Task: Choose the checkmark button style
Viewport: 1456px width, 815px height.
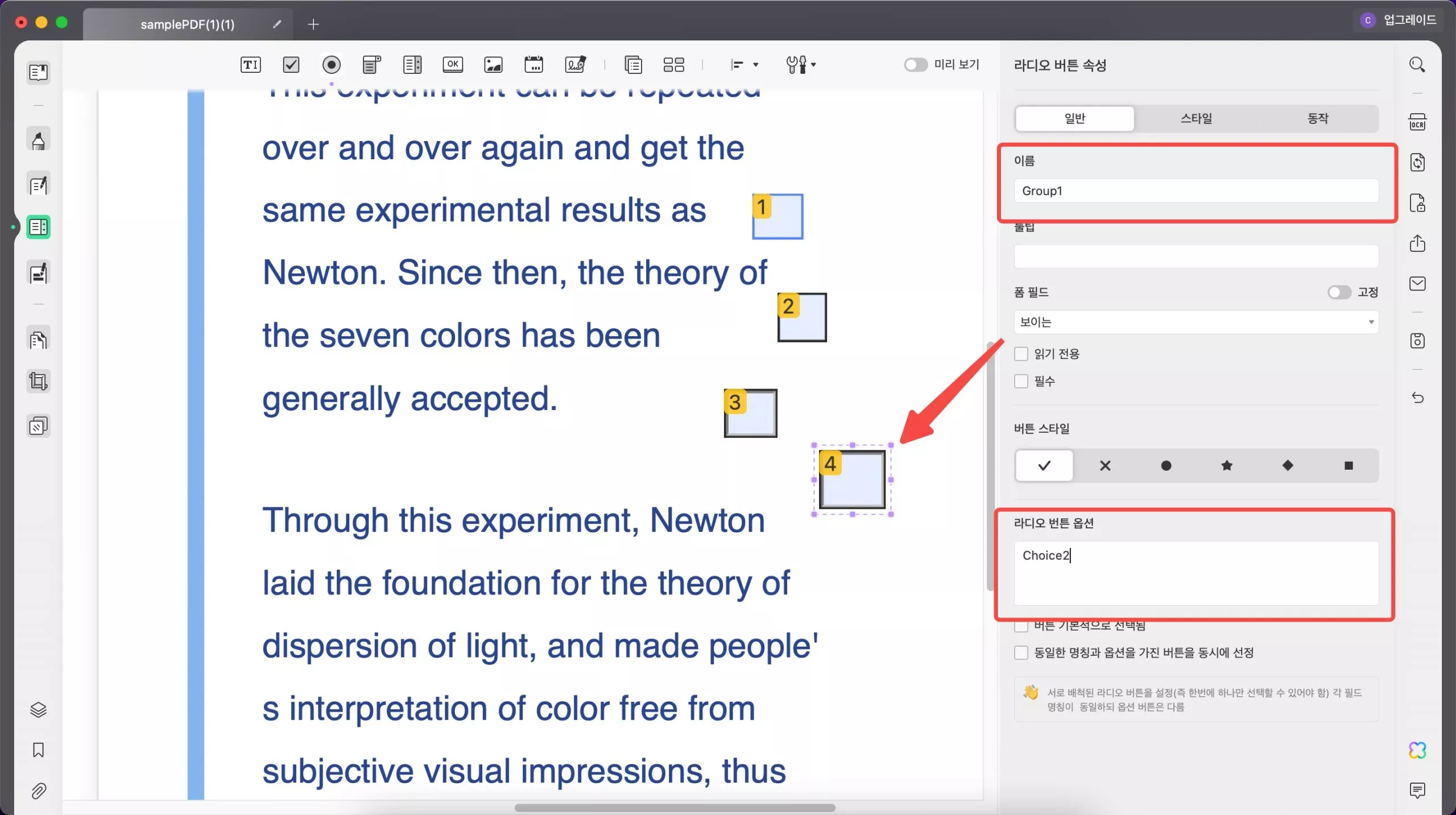Action: (x=1044, y=466)
